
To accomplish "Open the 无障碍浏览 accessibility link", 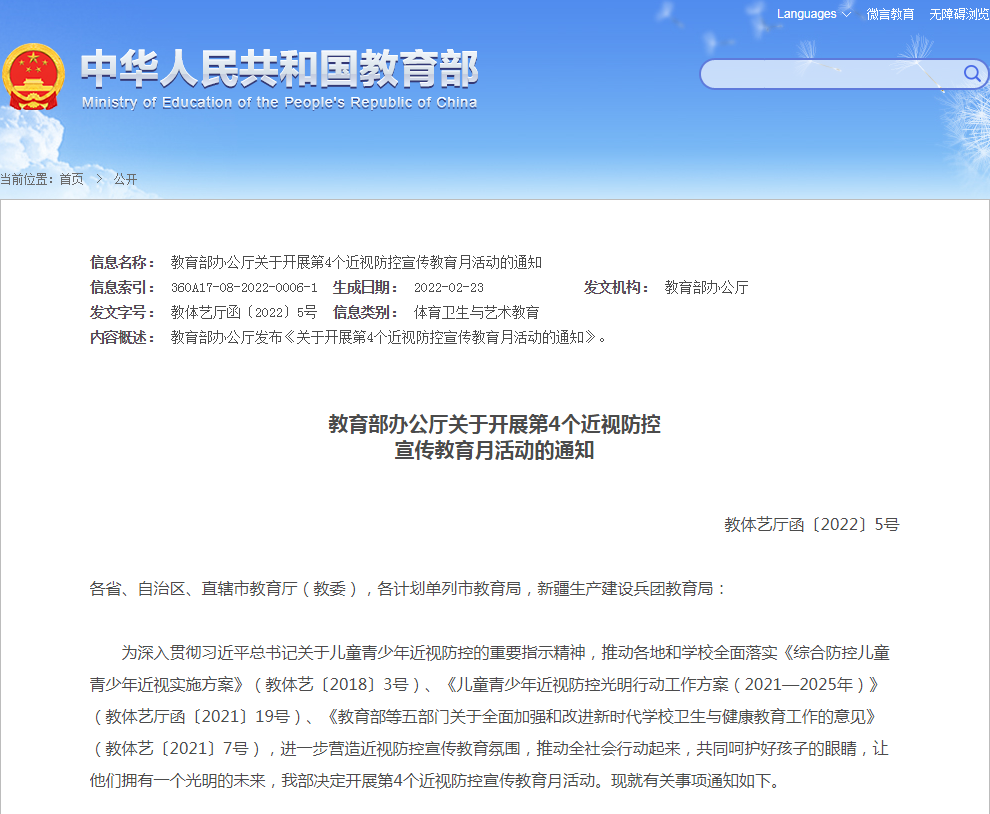I will tap(959, 14).
